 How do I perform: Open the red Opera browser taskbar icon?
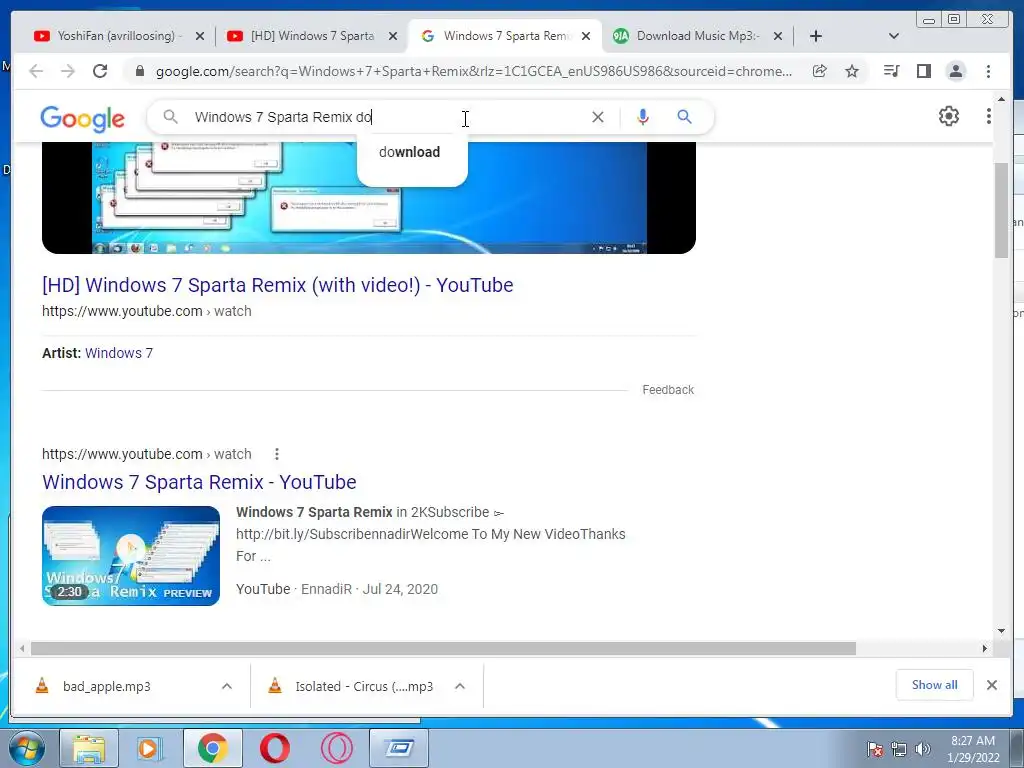[x=275, y=748]
